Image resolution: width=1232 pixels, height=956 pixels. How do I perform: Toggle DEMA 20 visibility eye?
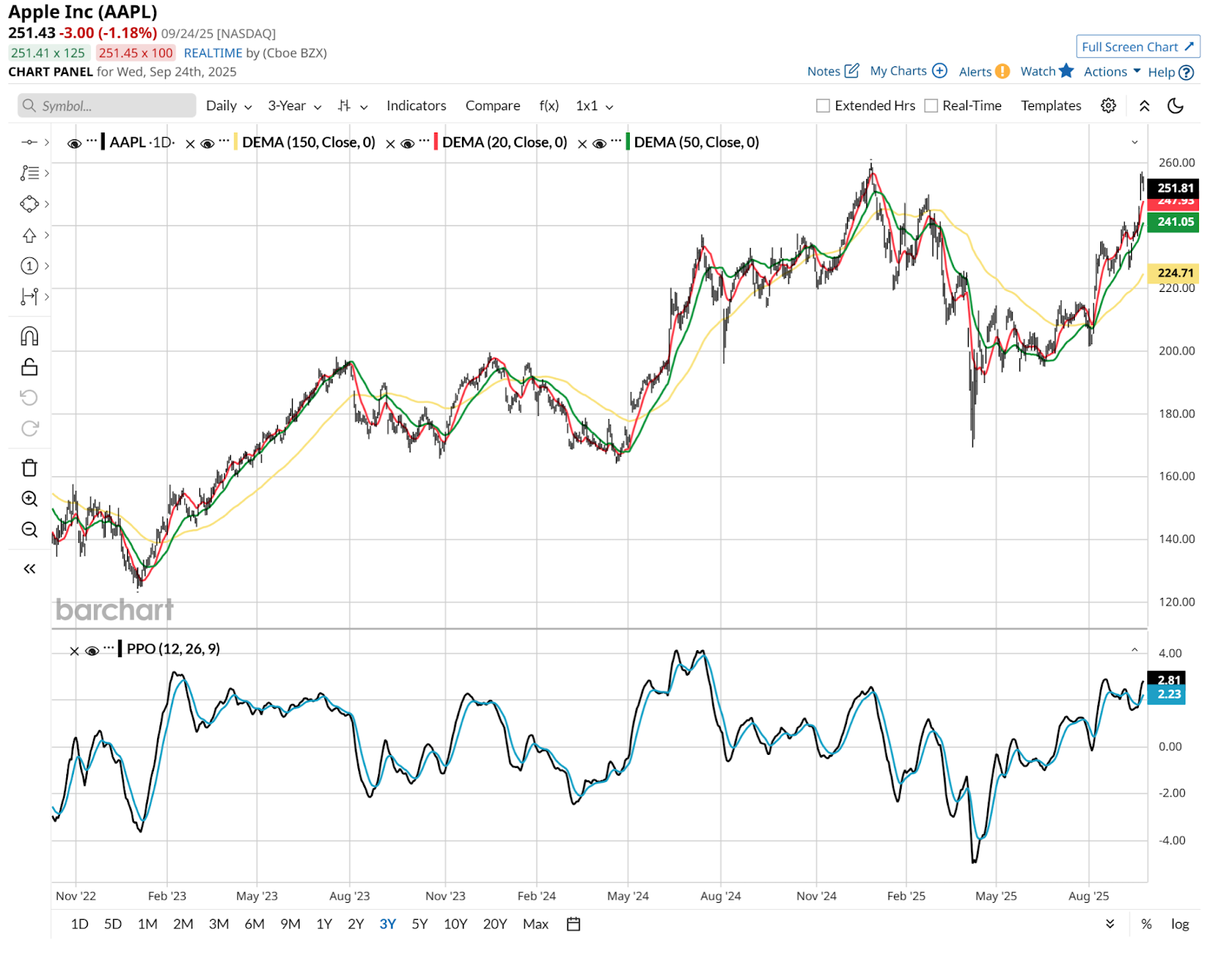[x=407, y=143]
